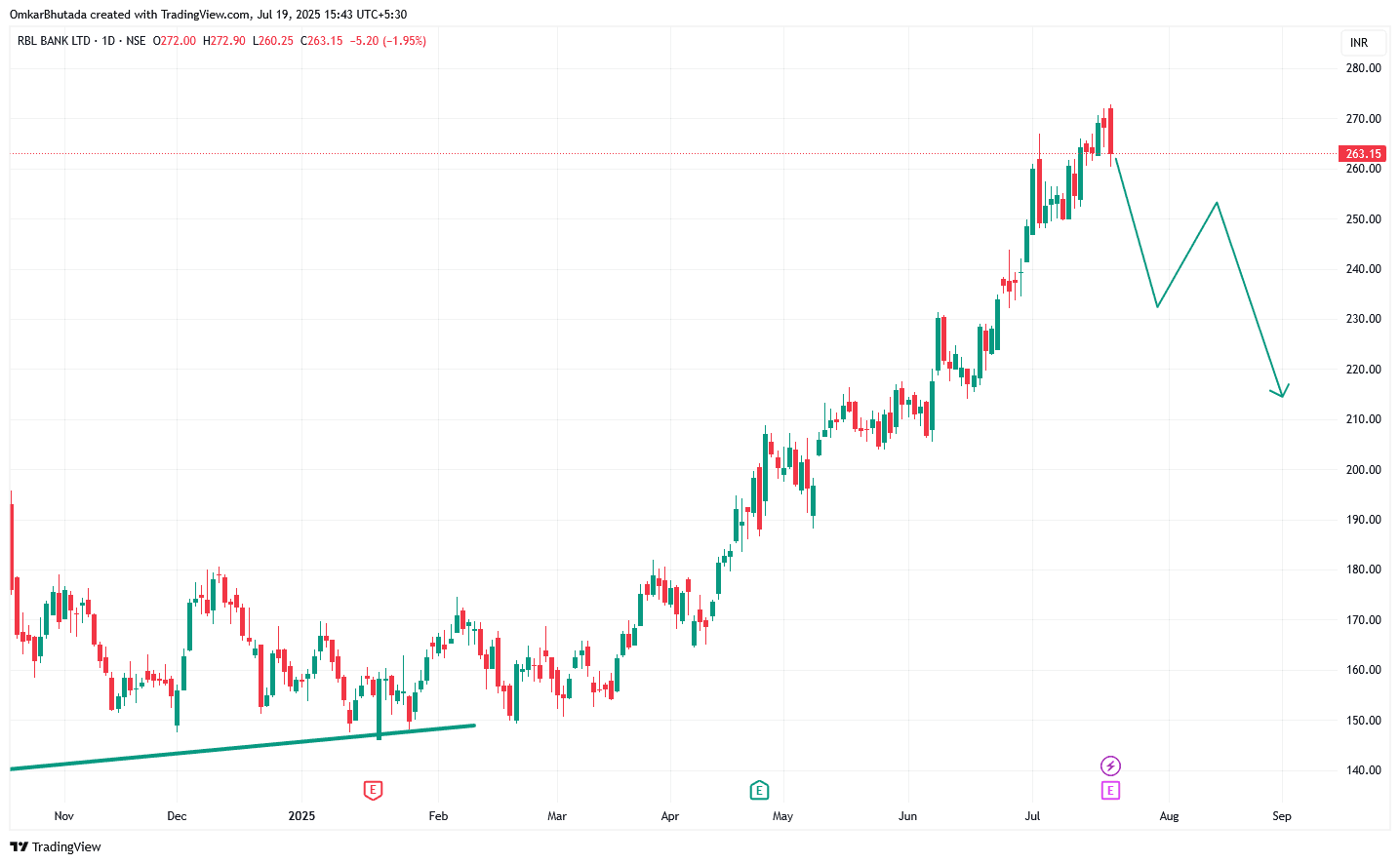Click the 180.00 price axis label

(1363, 569)
